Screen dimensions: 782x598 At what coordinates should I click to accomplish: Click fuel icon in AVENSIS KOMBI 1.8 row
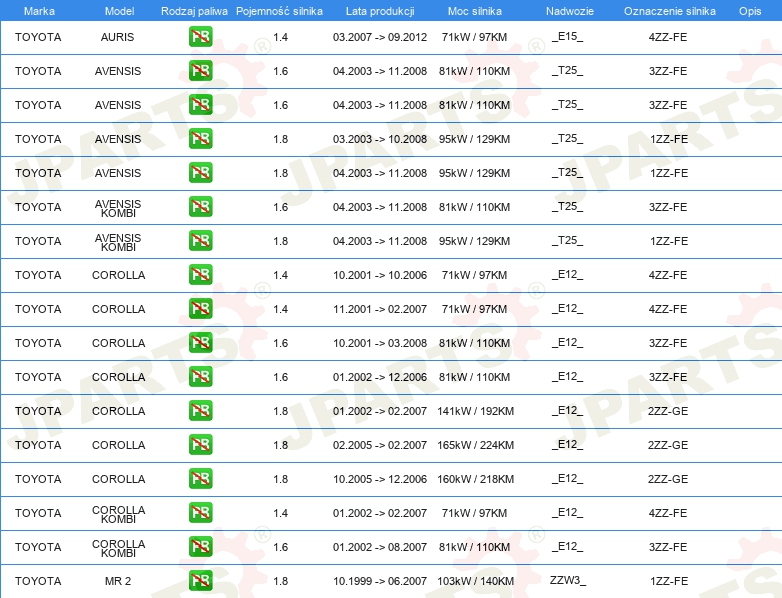[x=200, y=240]
